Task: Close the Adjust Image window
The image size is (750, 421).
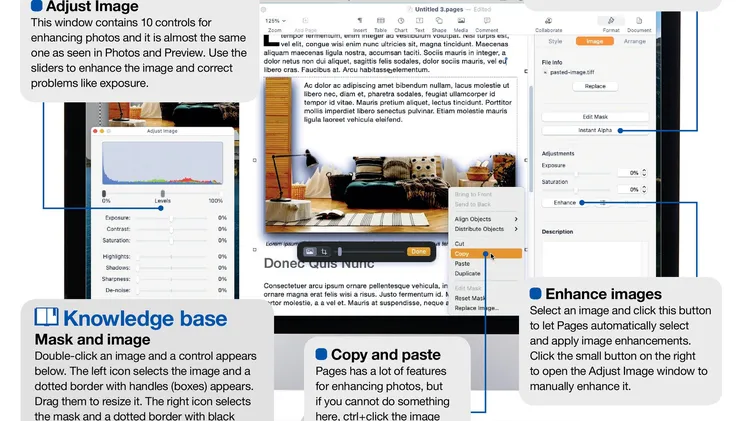Action: [x=95, y=131]
